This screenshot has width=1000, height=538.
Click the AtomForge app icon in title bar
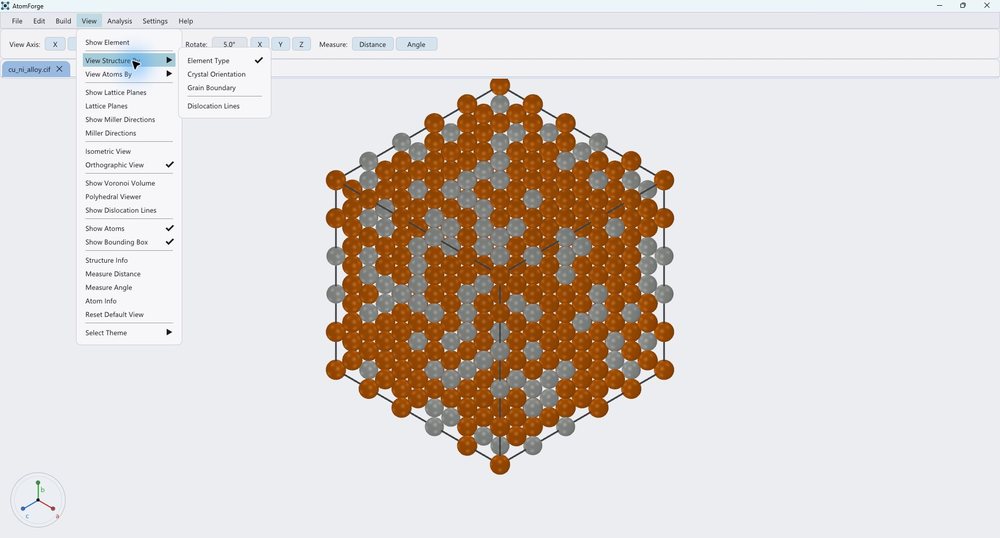[6, 6]
